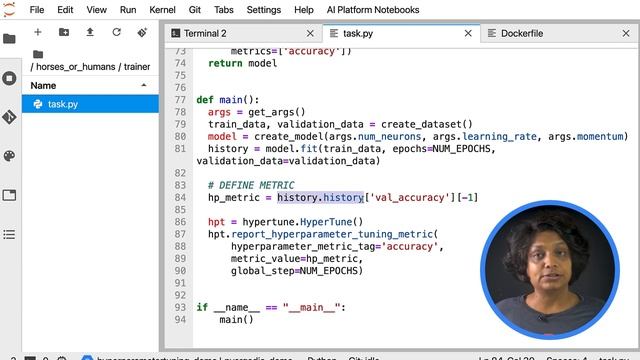Image resolution: width=640 pixels, height=360 pixels.
Task: Close the Terminal 2 tab
Action: [310, 33]
